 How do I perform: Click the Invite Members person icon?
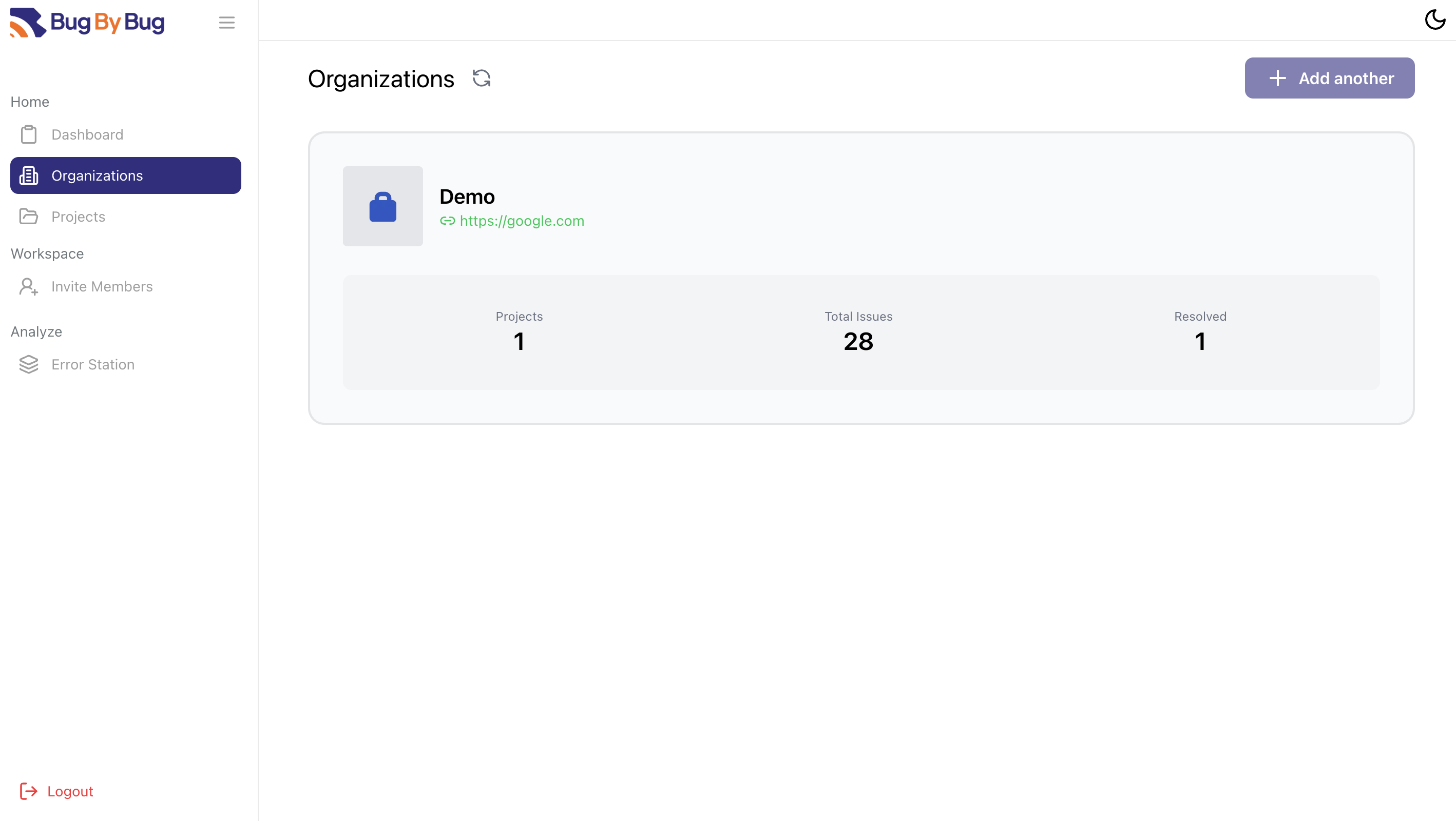point(29,286)
